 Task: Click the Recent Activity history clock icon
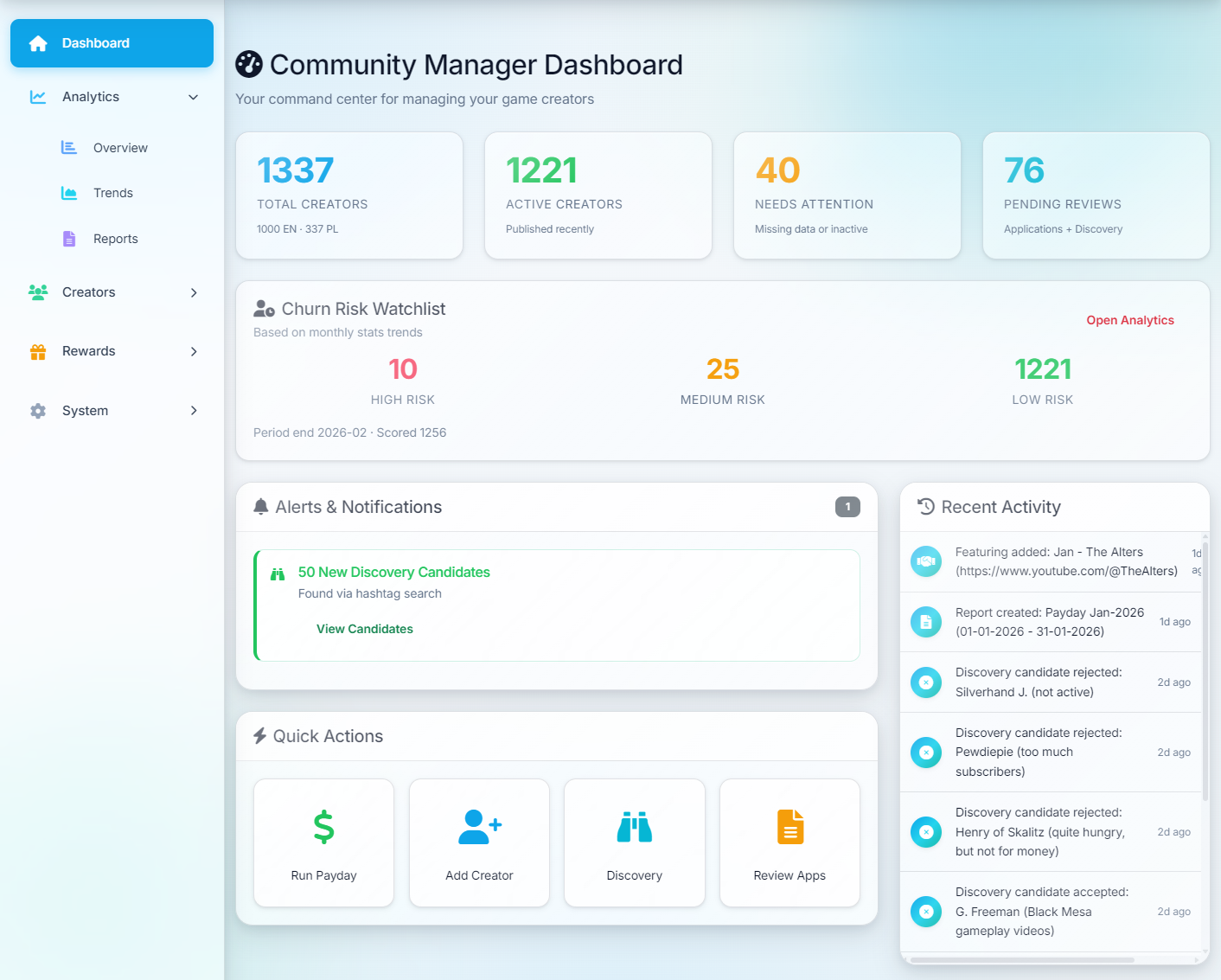[x=925, y=507]
